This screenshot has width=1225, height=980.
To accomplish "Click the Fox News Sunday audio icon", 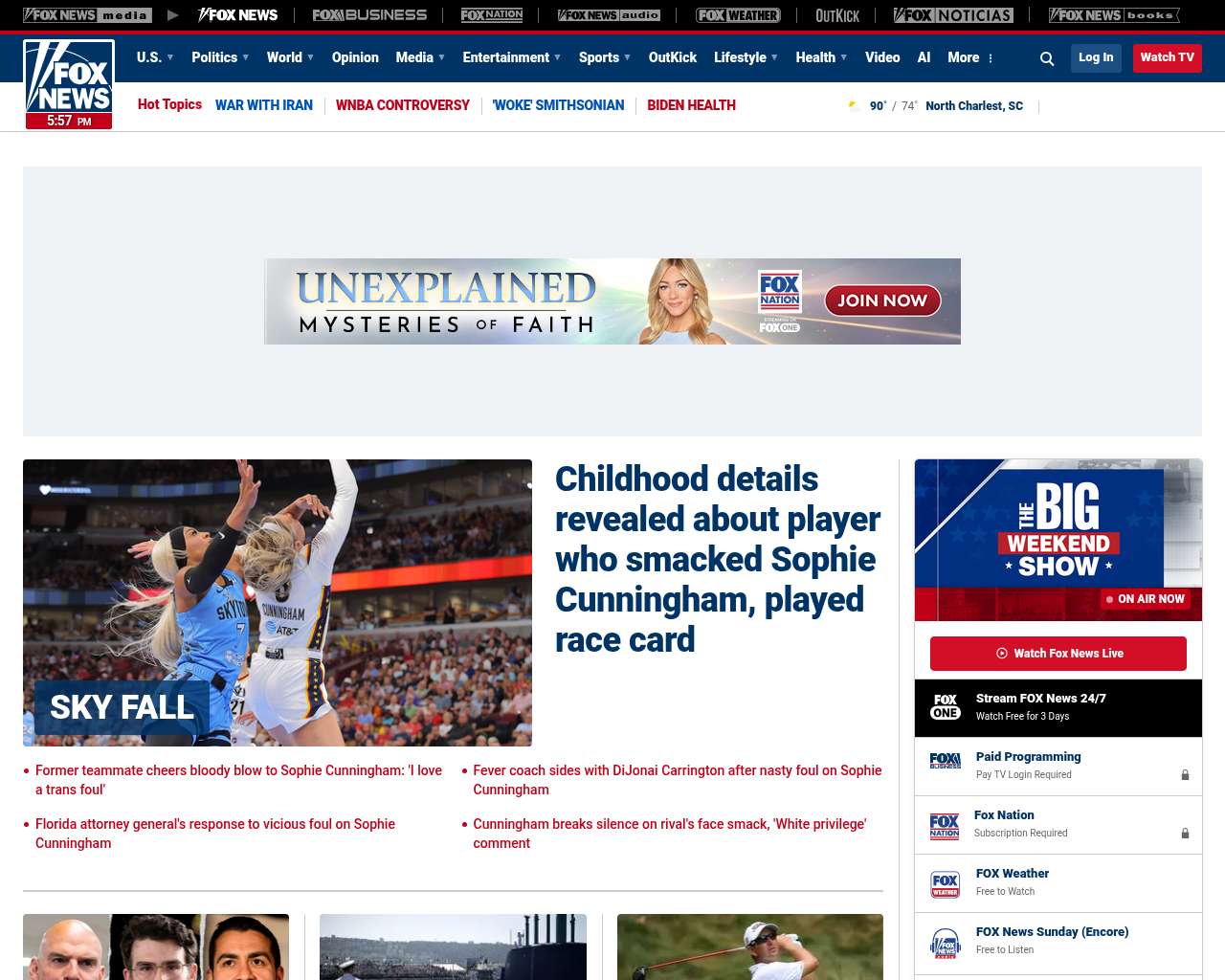I will point(946,943).
